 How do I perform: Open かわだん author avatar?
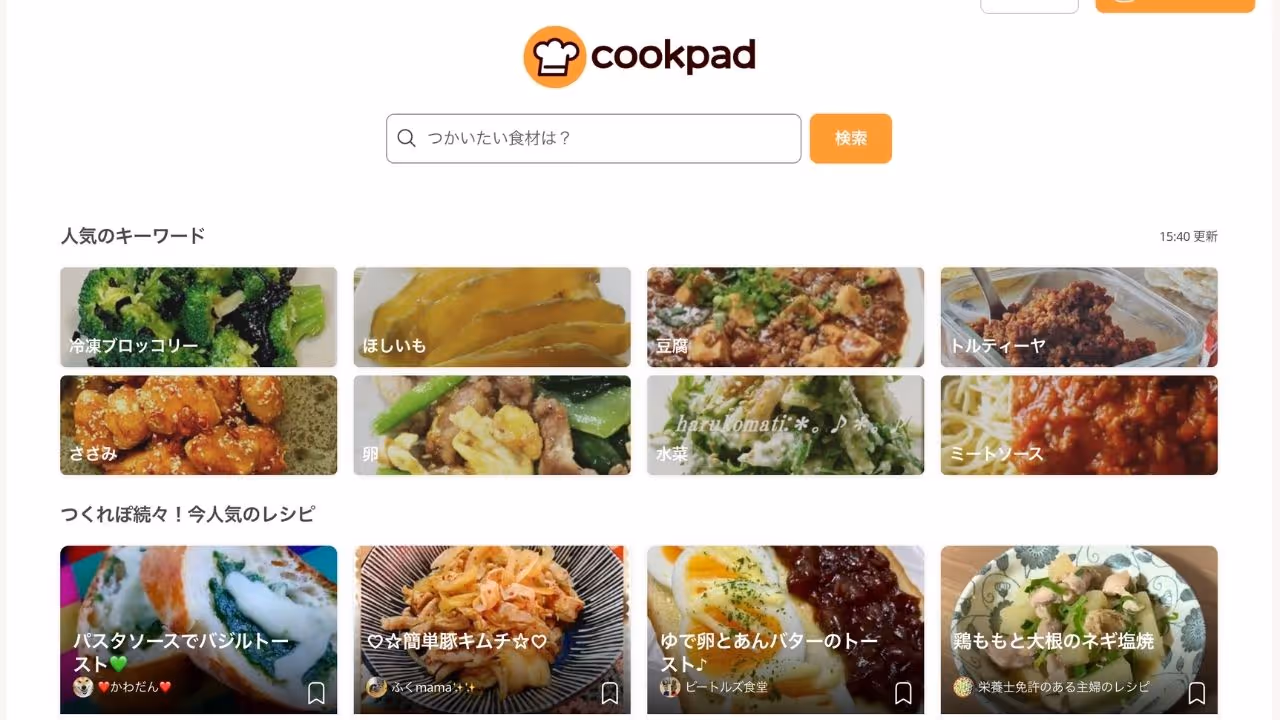pyautogui.click(x=83, y=687)
